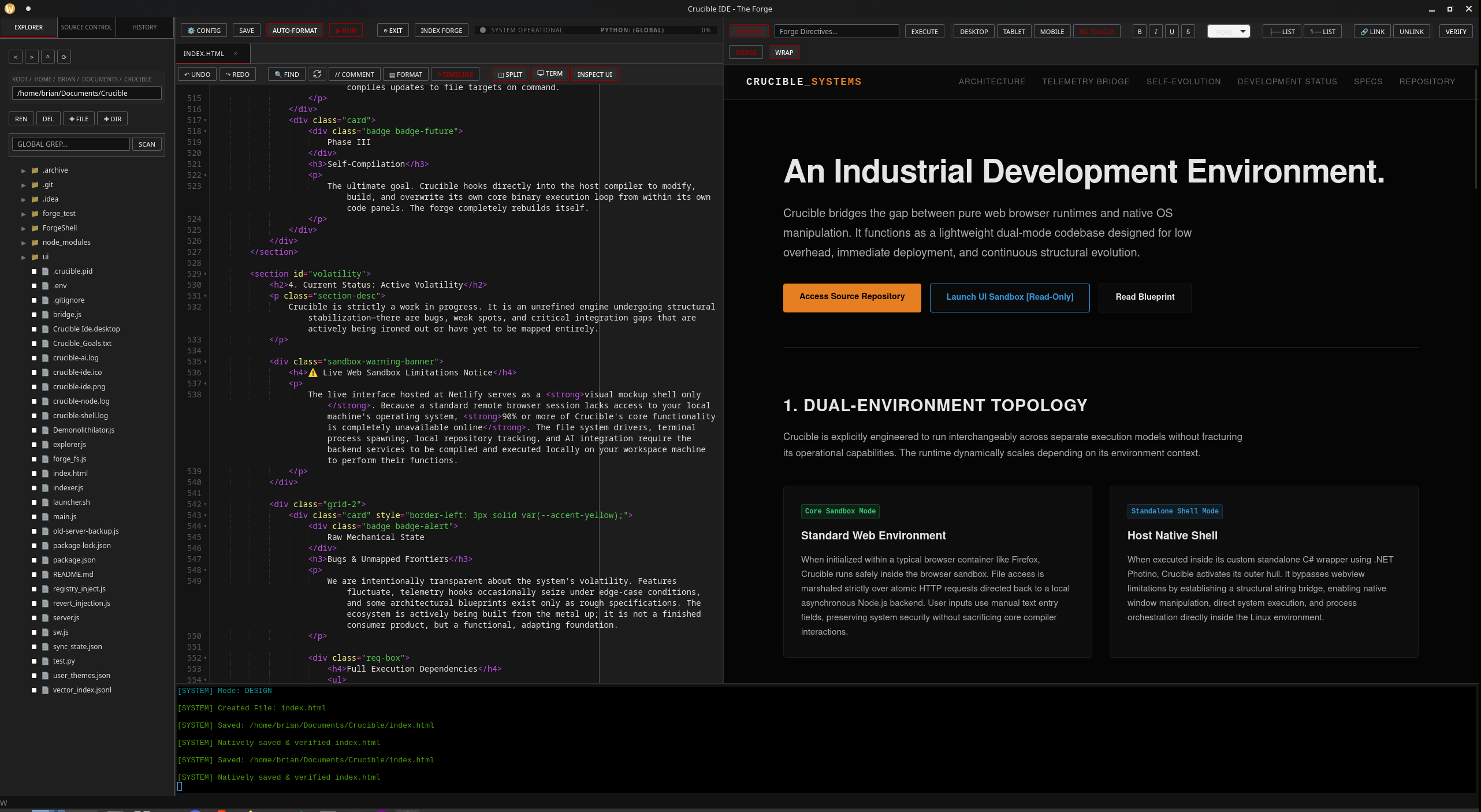Open ARCHITECTURE in the preview nav
This screenshot has height=812, width=1481.
992,81
